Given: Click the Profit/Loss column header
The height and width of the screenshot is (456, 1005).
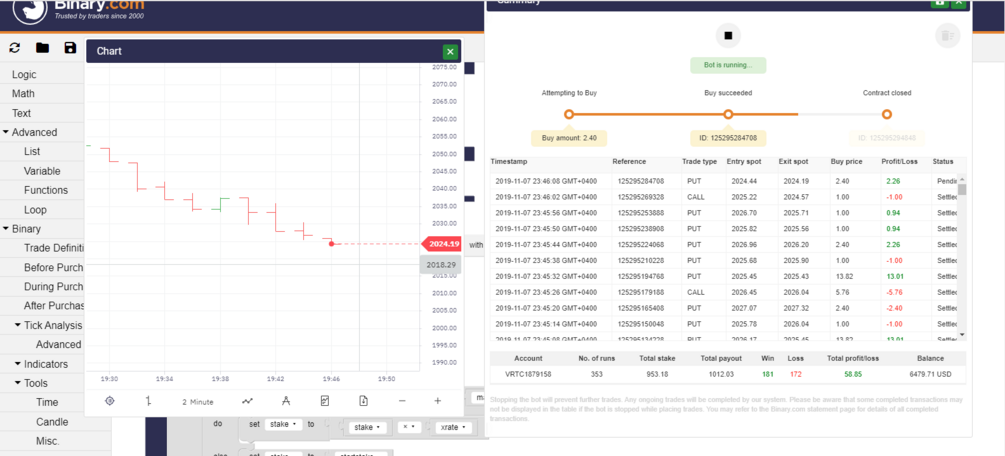Looking at the screenshot, I should pos(899,162).
